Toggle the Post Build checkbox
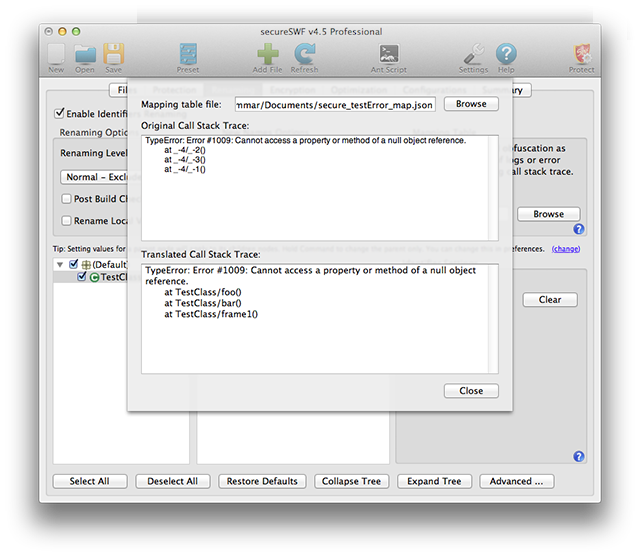 coord(67,199)
